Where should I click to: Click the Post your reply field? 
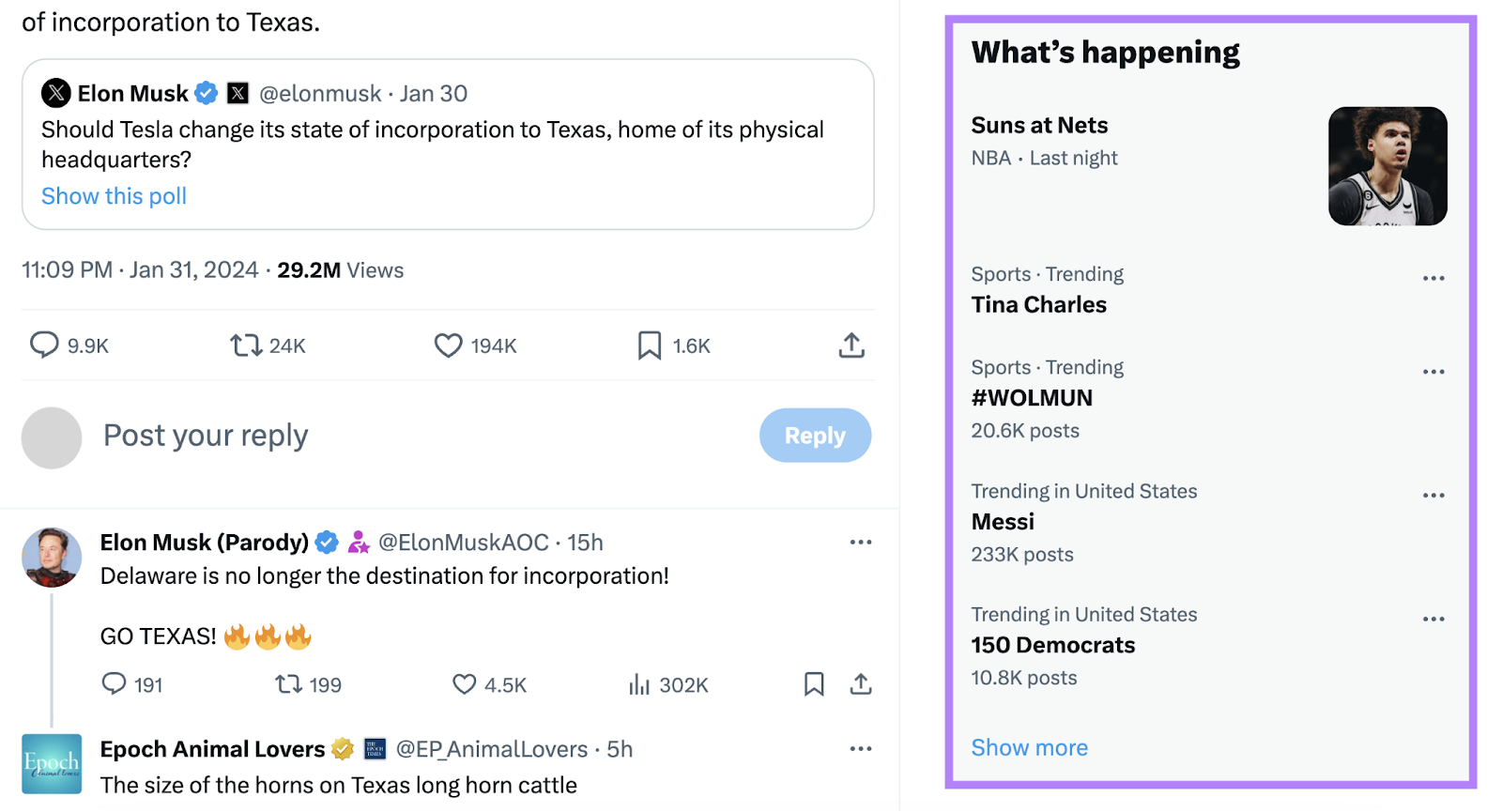click(206, 435)
